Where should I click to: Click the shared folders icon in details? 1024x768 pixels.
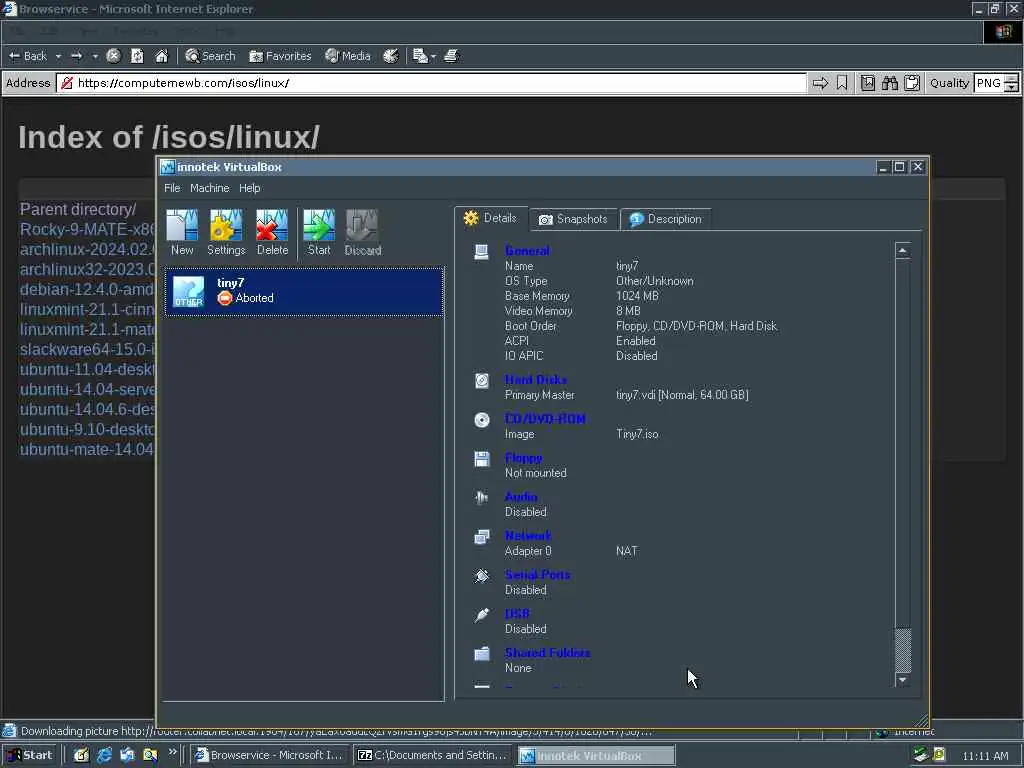pyautogui.click(x=482, y=654)
